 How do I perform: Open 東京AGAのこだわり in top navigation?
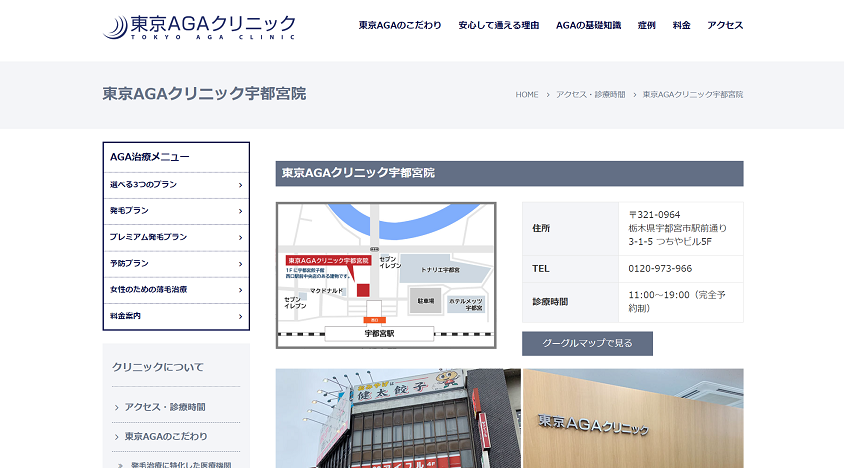coord(400,25)
